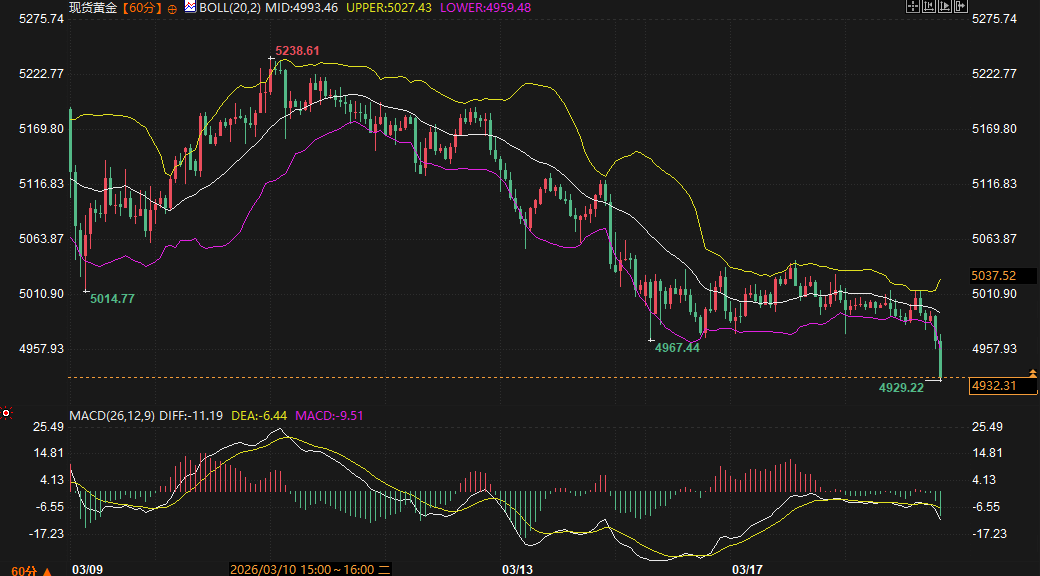Click the 4929.22 low price annotation

(x=901, y=387)
